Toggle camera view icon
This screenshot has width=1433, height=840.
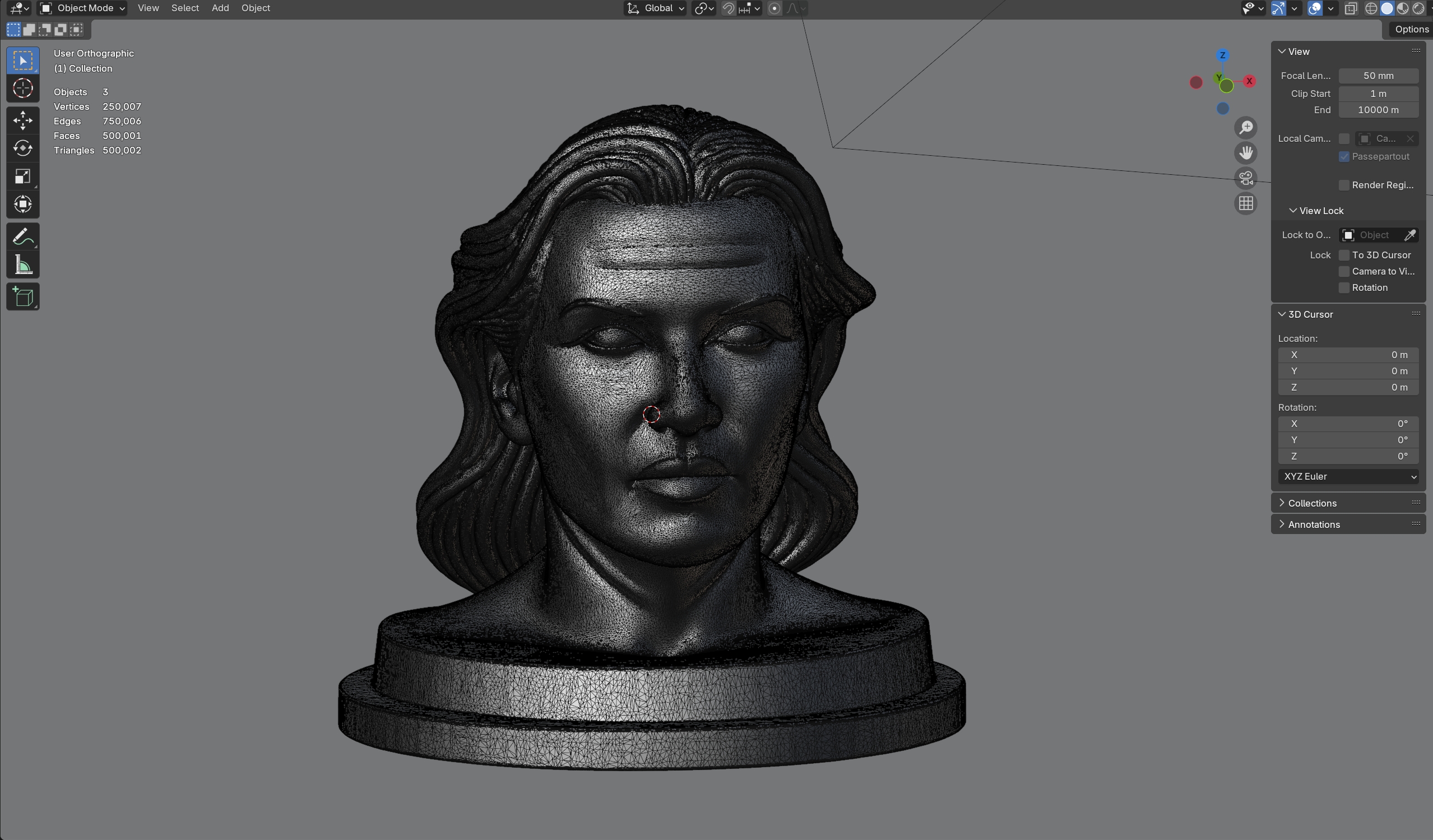pyautogui.click(x=1245, y=178)
